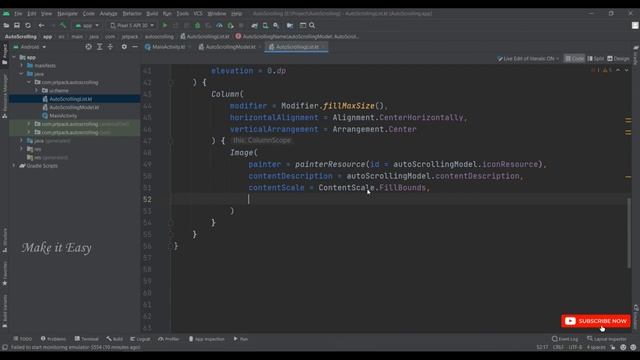Open Build Variants side stripe button

coord(4,311)
